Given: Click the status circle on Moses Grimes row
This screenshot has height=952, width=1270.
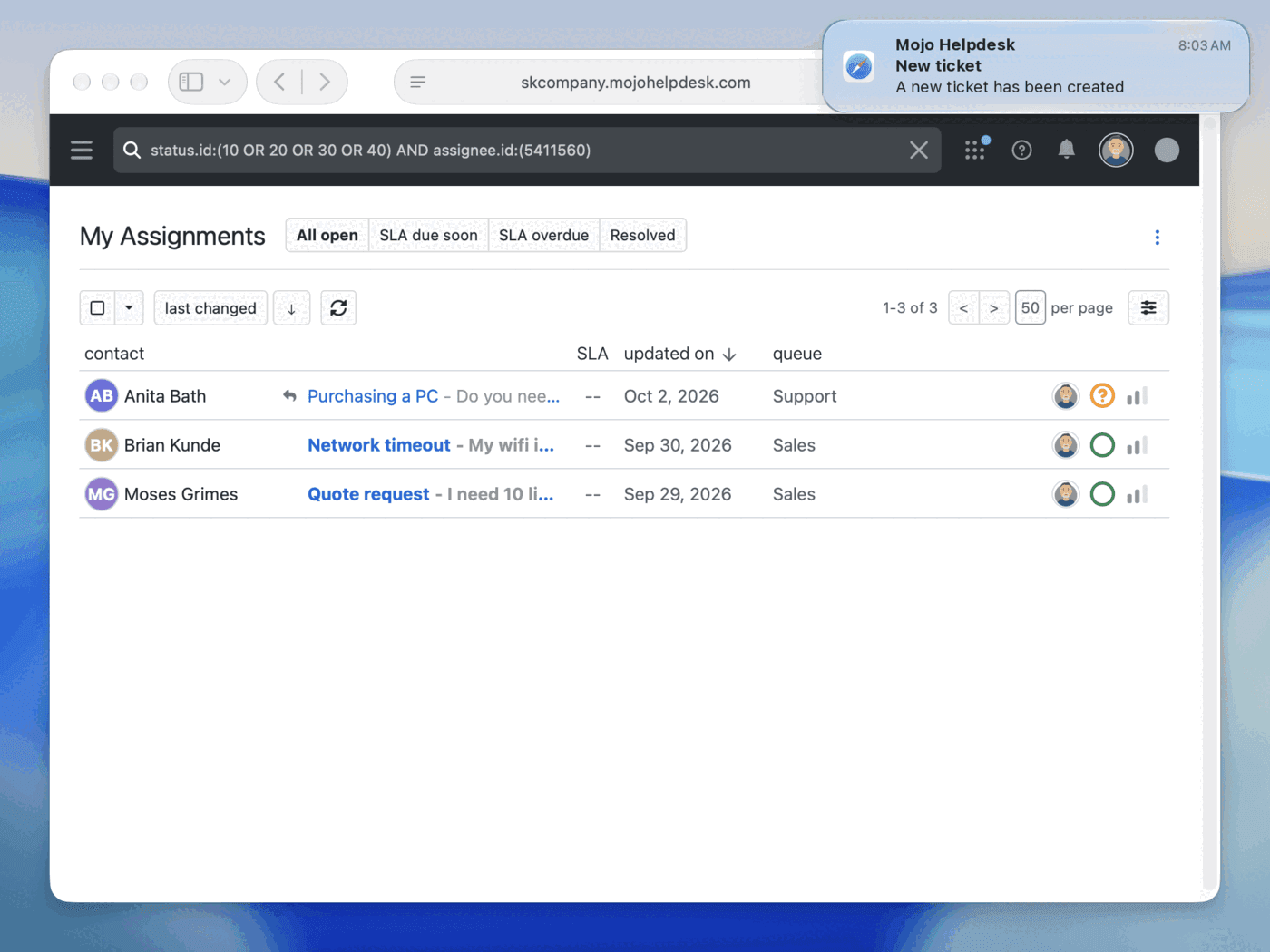Looking at the screenshot, I should pyautogui.click(x=1102, y=494).
